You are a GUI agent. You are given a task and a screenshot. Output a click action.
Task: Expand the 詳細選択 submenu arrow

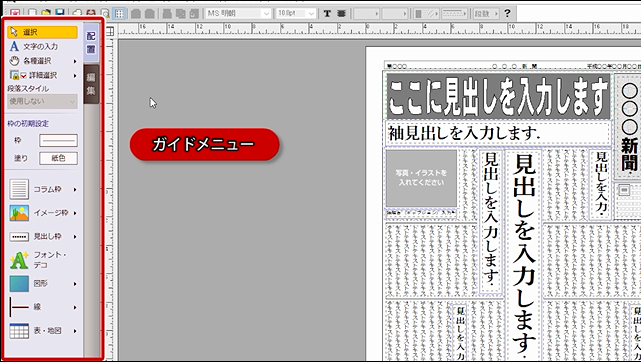point(75,76)
